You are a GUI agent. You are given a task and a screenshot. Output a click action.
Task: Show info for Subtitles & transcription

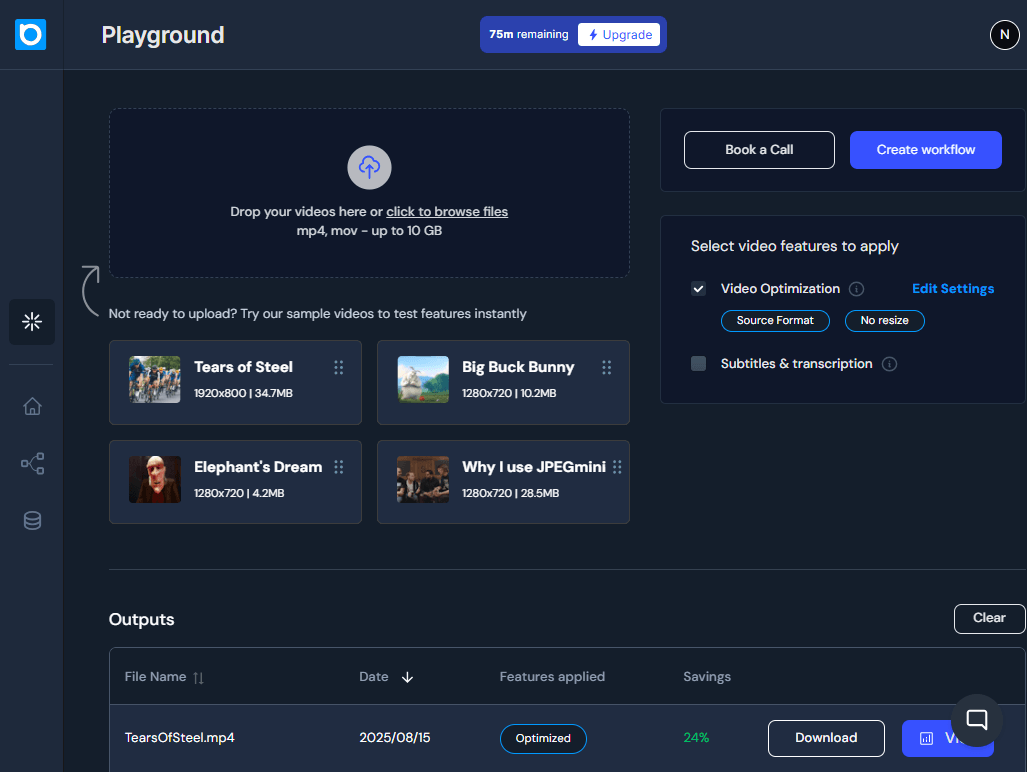click(889, 364)
